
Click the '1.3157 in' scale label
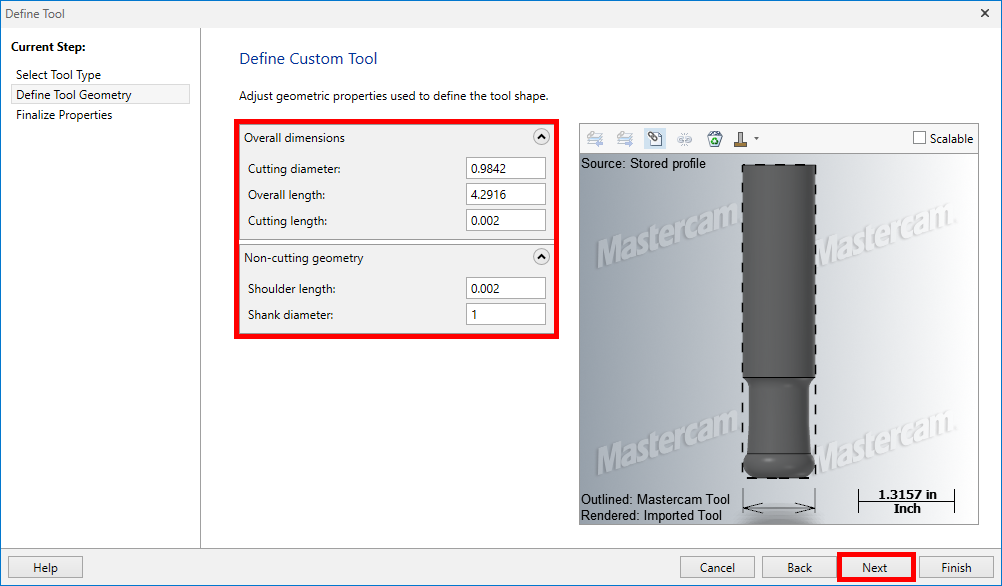point(907,494)
